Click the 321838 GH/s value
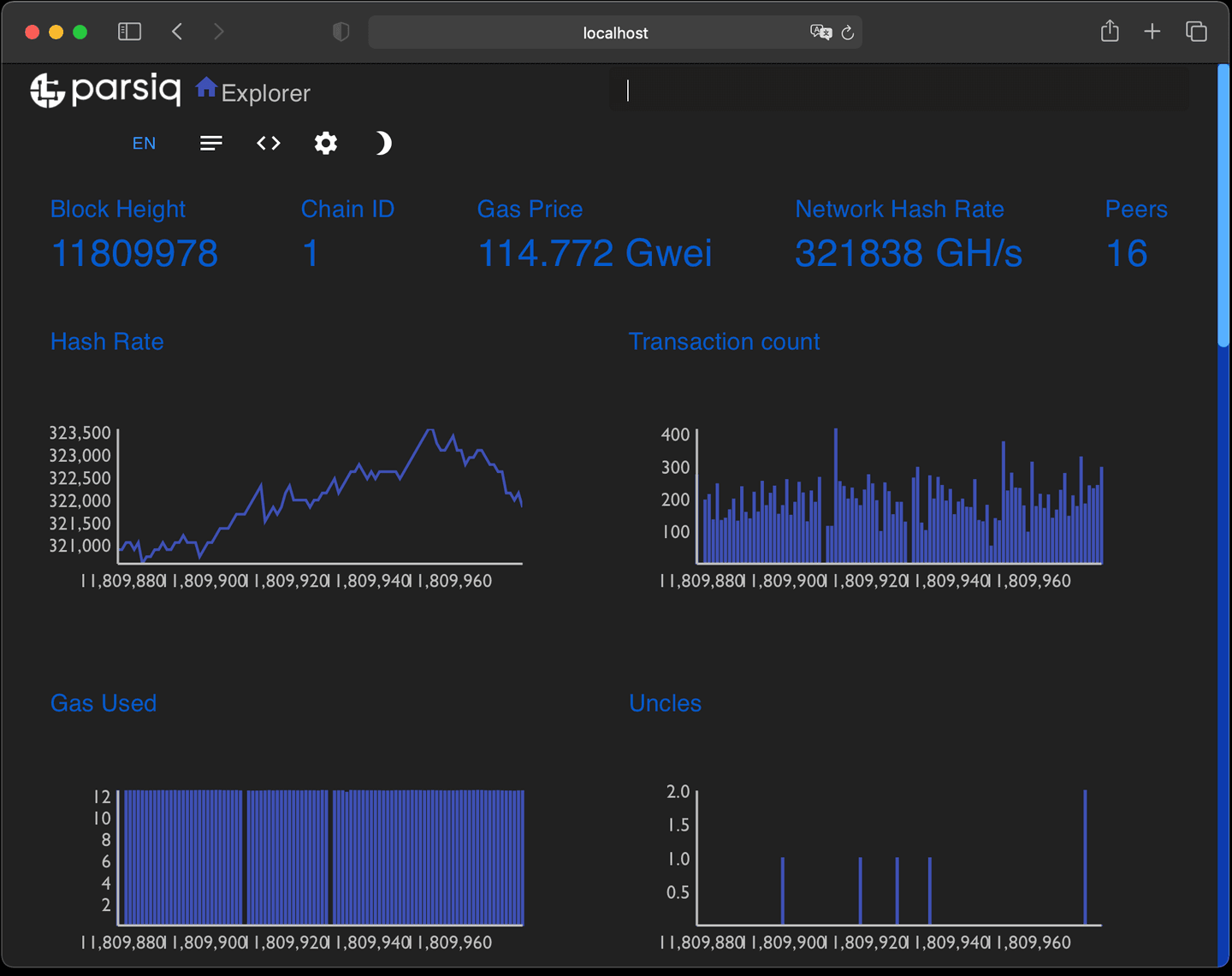 [x=909, y=253]
